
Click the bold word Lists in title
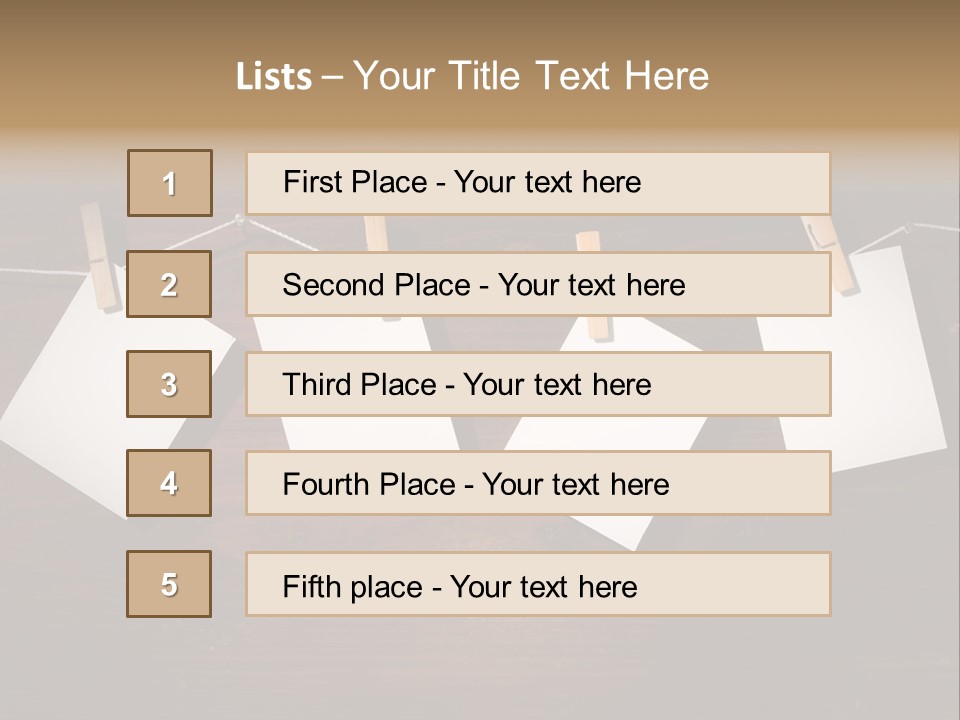coord(274,77)
